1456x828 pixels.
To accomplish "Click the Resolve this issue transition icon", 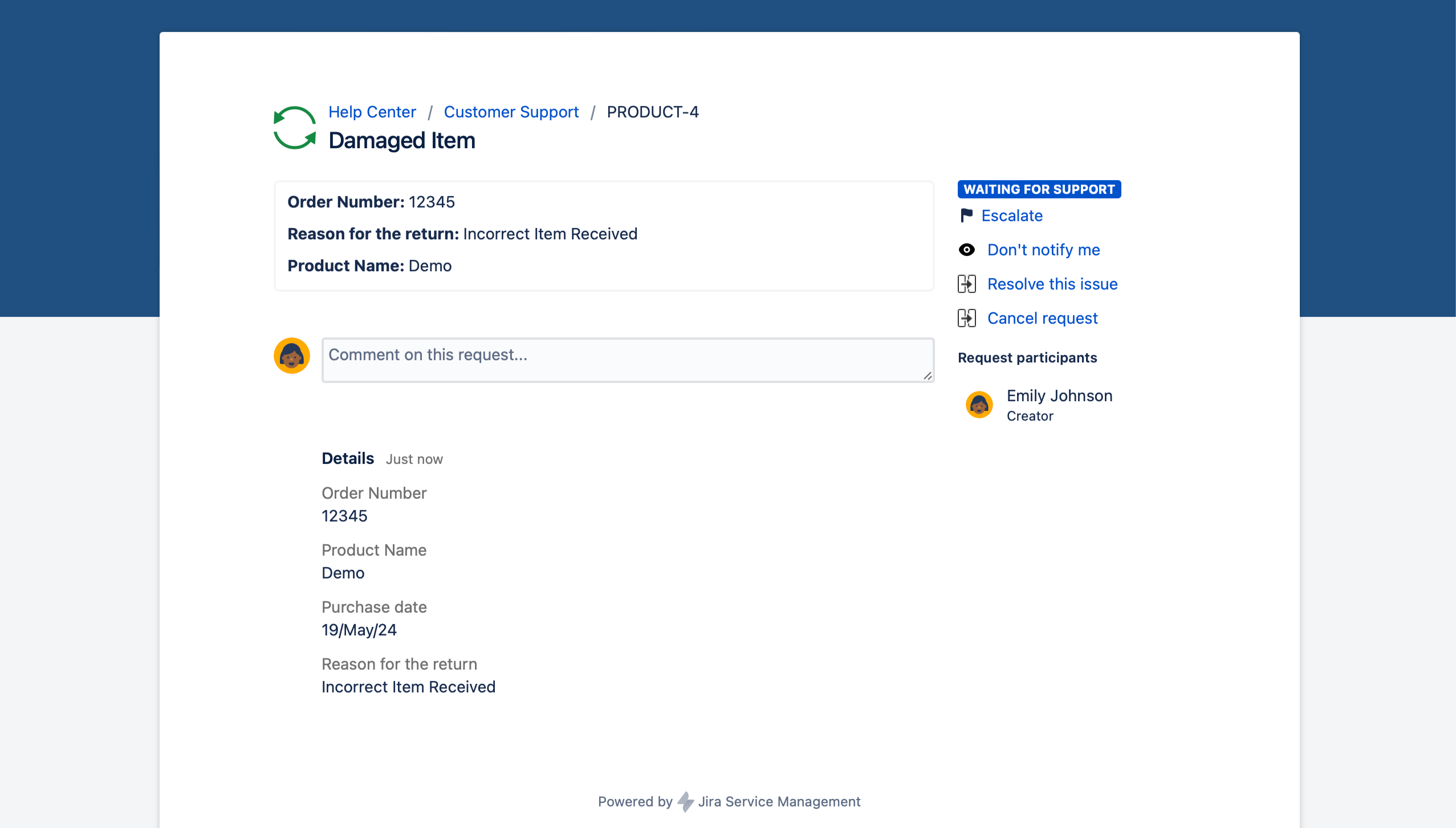I will [967, 284].
